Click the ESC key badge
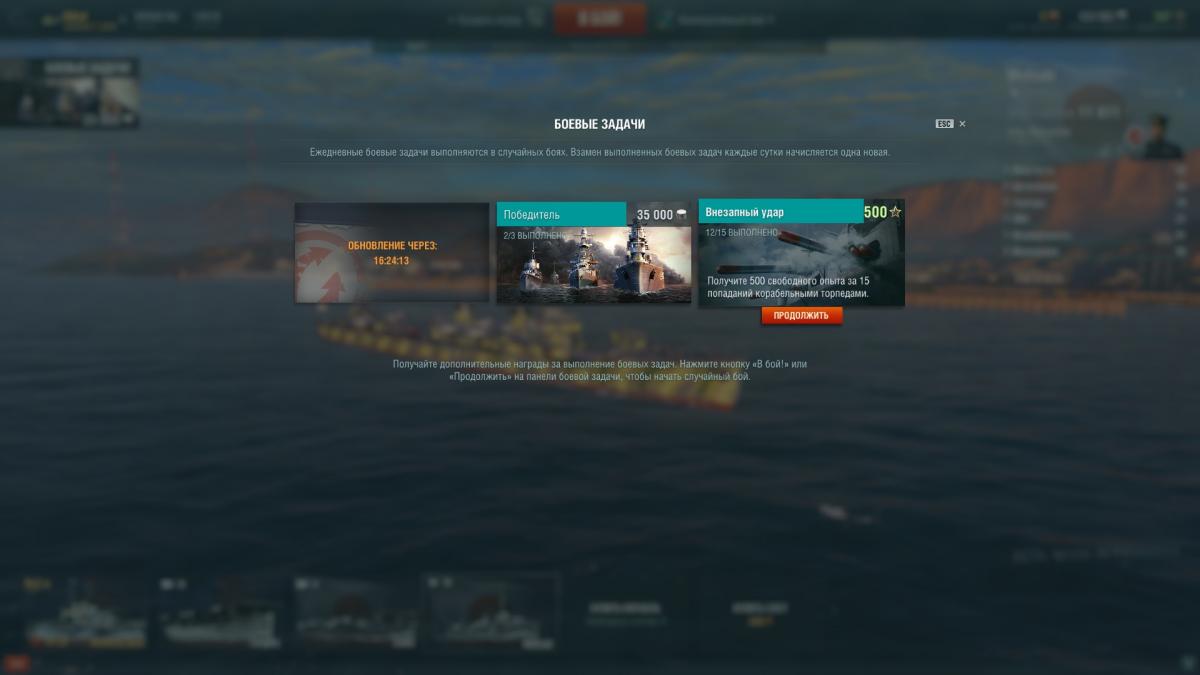The image size is (1200, 675). point(944,124)
